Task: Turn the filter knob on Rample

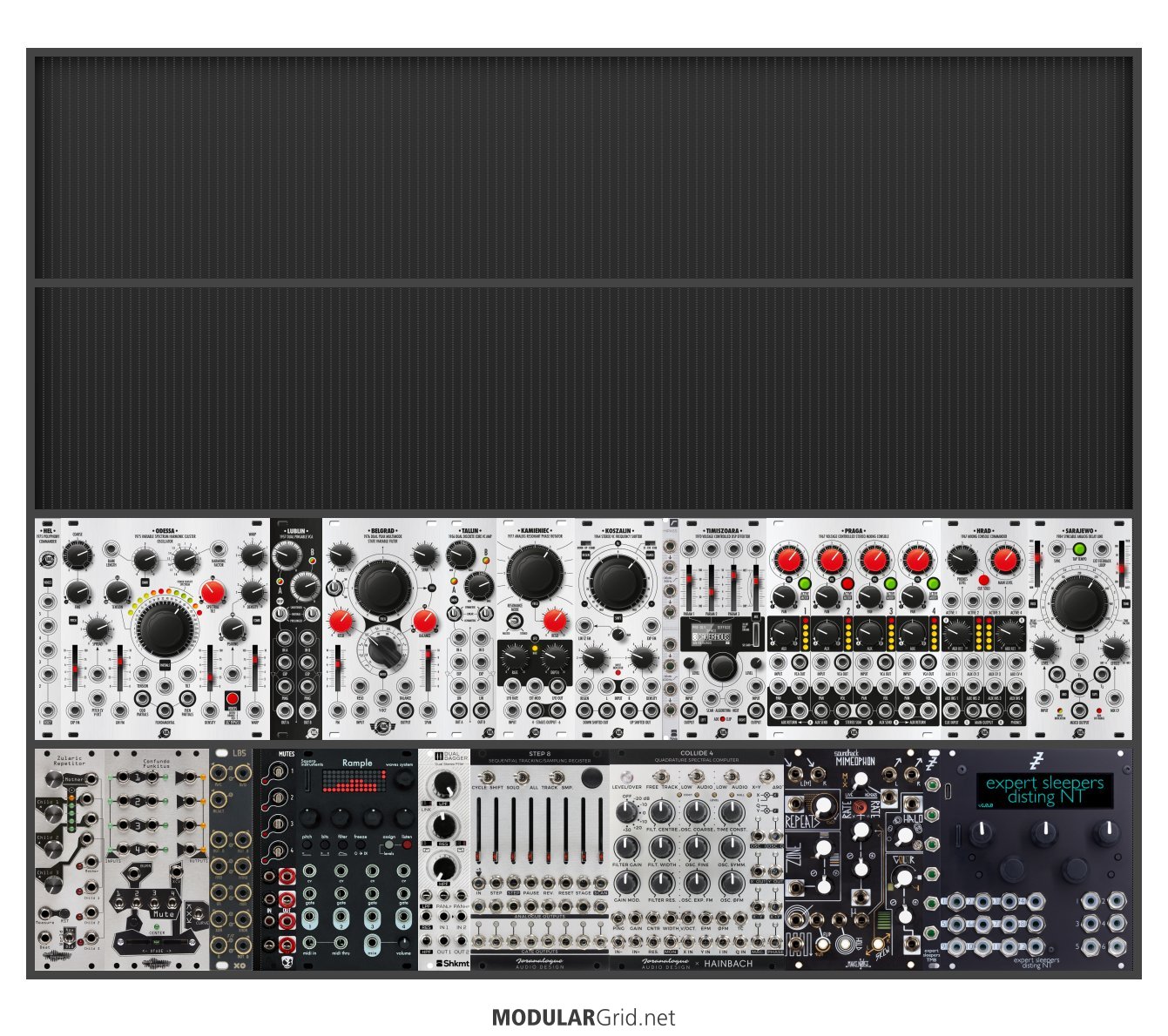Action: click(x=342, y=818)
